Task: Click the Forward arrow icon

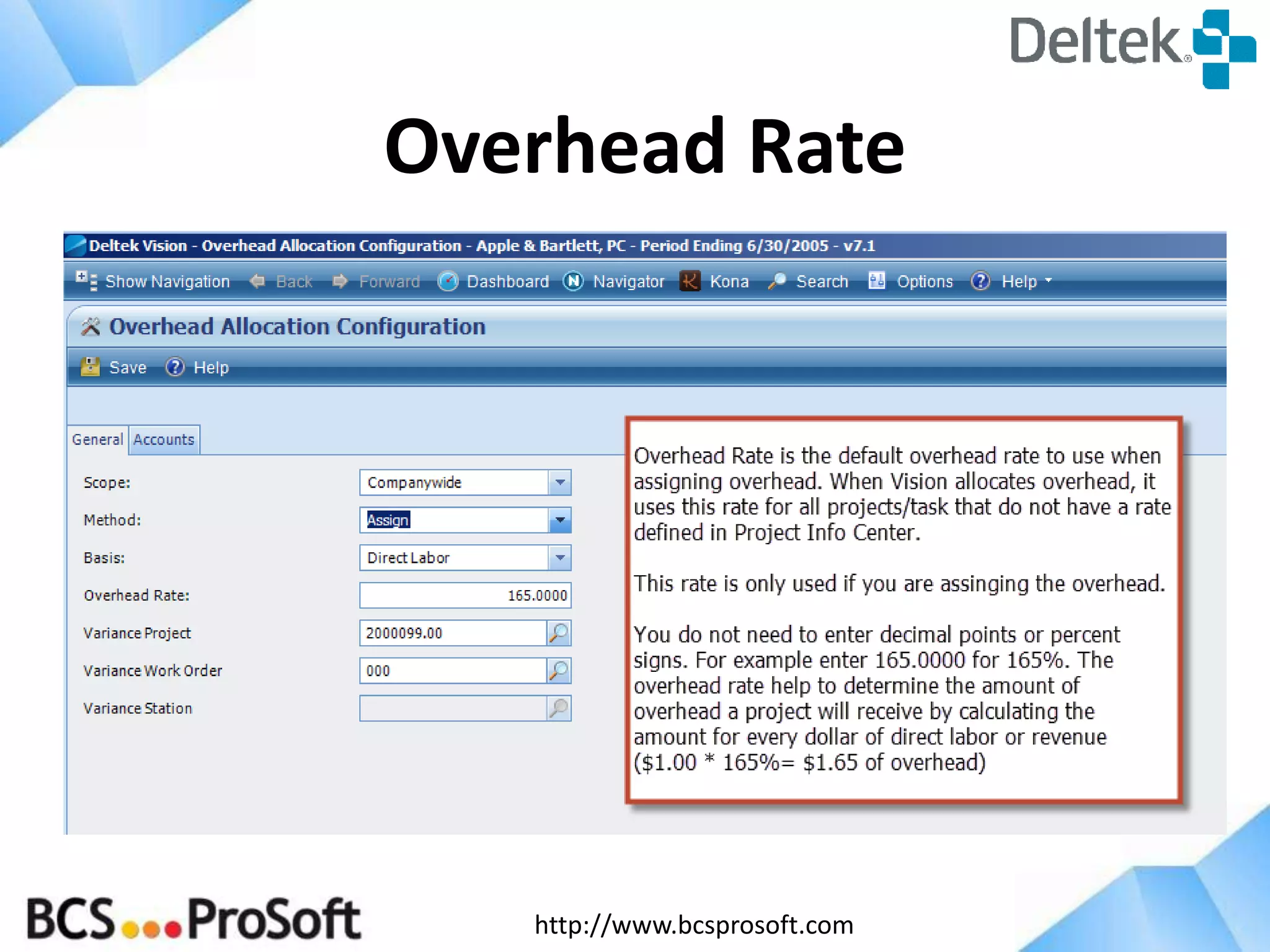Action: (x=340, y=281)
